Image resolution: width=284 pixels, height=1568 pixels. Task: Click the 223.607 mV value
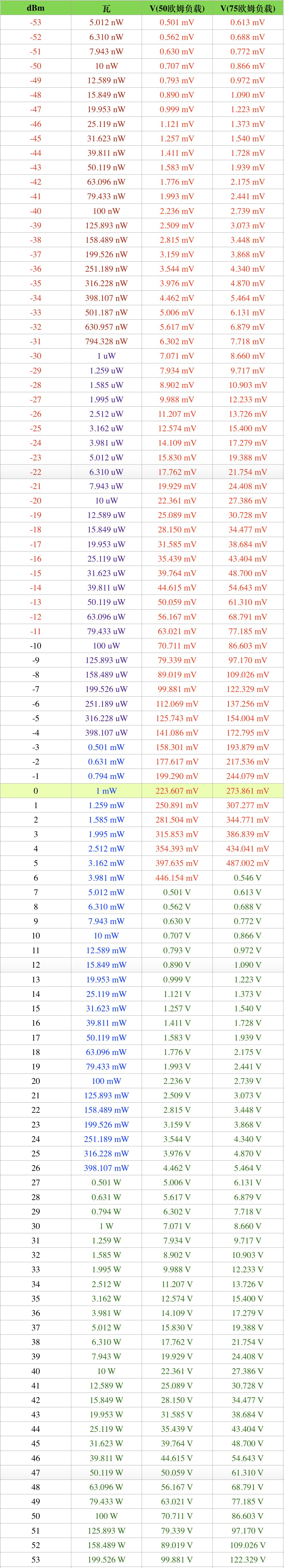(x=177, y=791)
